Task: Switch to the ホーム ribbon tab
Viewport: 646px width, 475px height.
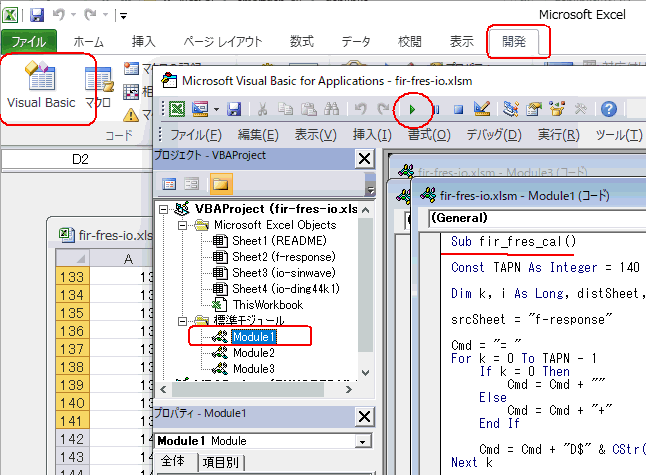Action: click(x=89, y=42)
